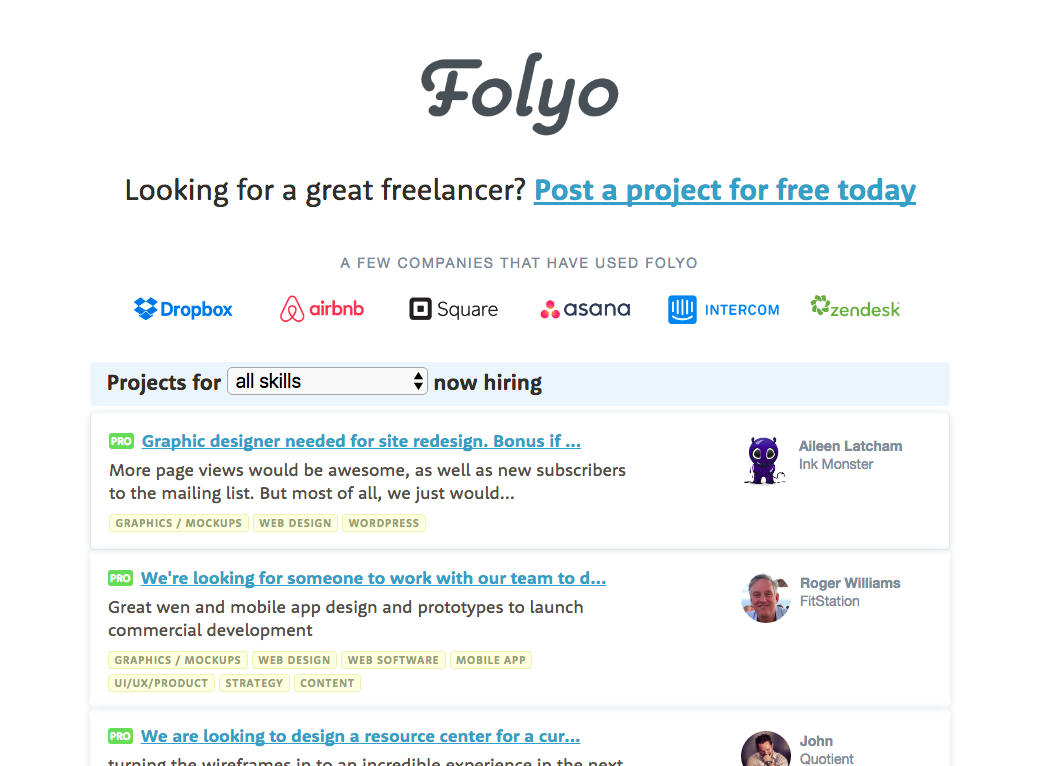Click John's profile photo from Quotient

pyautogui.click(x=766, y=749)
